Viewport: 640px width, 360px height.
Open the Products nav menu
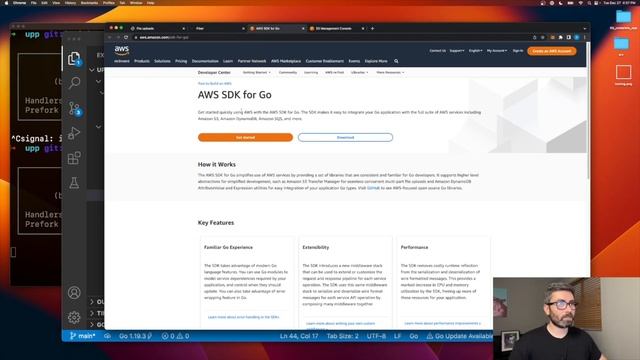coord(142,61)
